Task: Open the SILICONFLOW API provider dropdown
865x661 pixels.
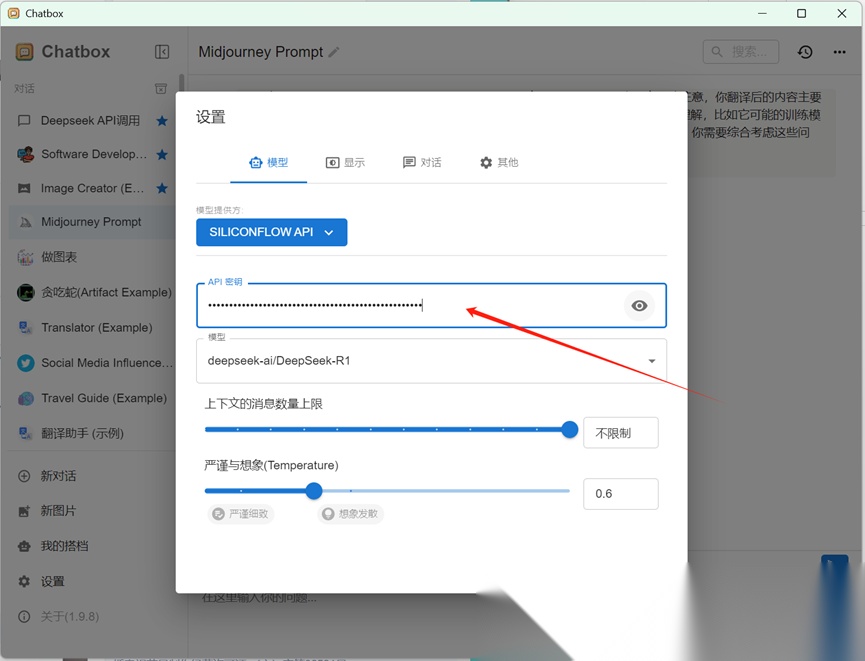Action: tap(271, 232)
